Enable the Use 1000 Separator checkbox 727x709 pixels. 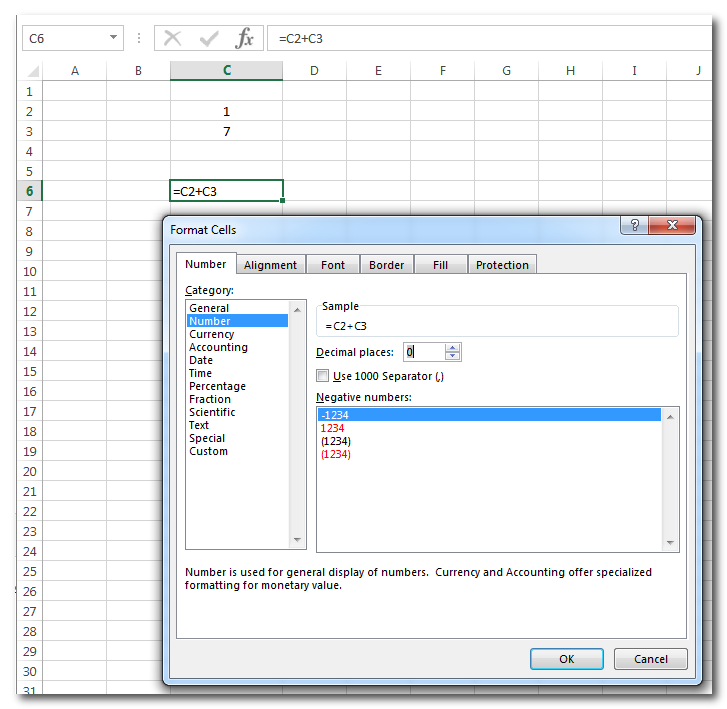click(322, 376)
